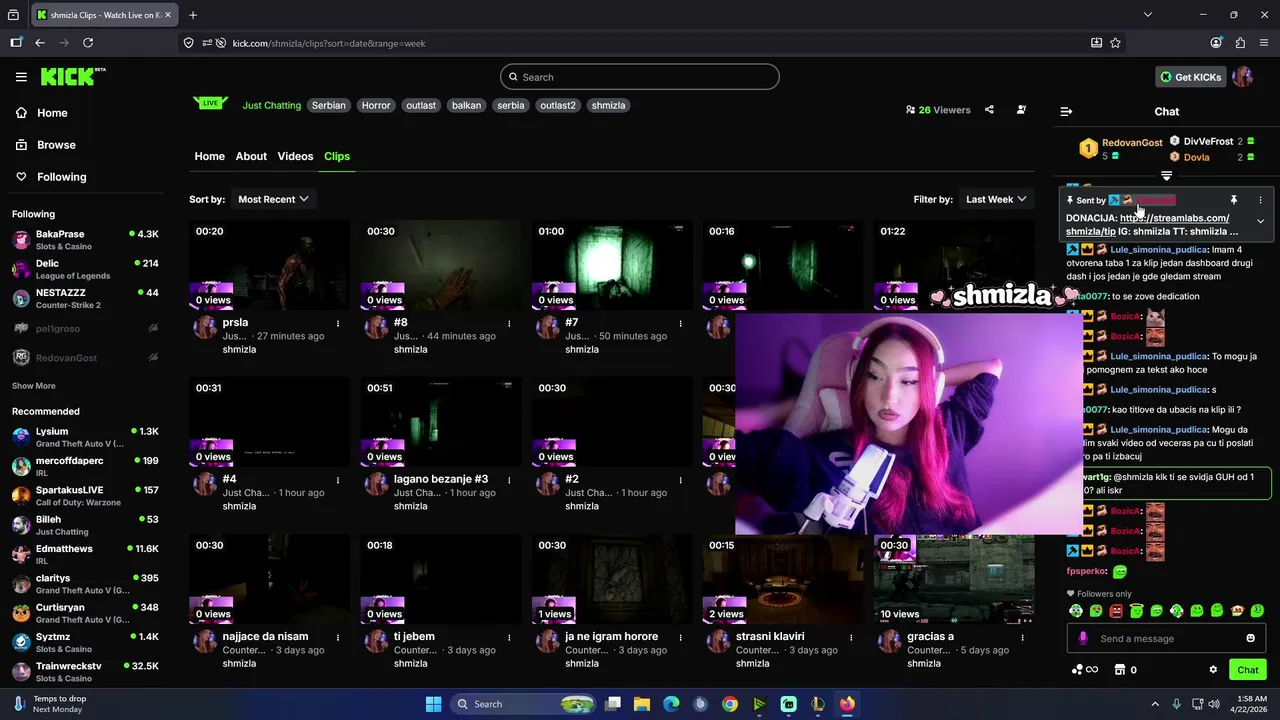Click the Just Chatting category link
Image resolution: width=1280 pixels, height=720 pixels.
click(272, 105)
